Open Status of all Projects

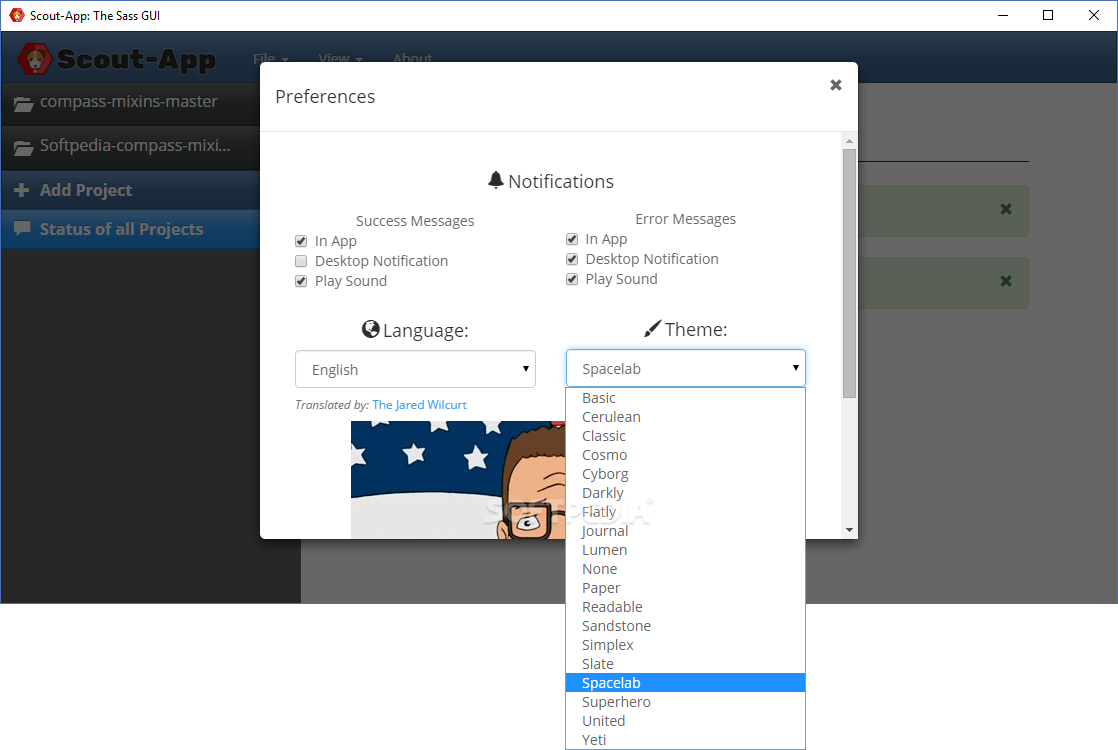[x=130, y=229]
